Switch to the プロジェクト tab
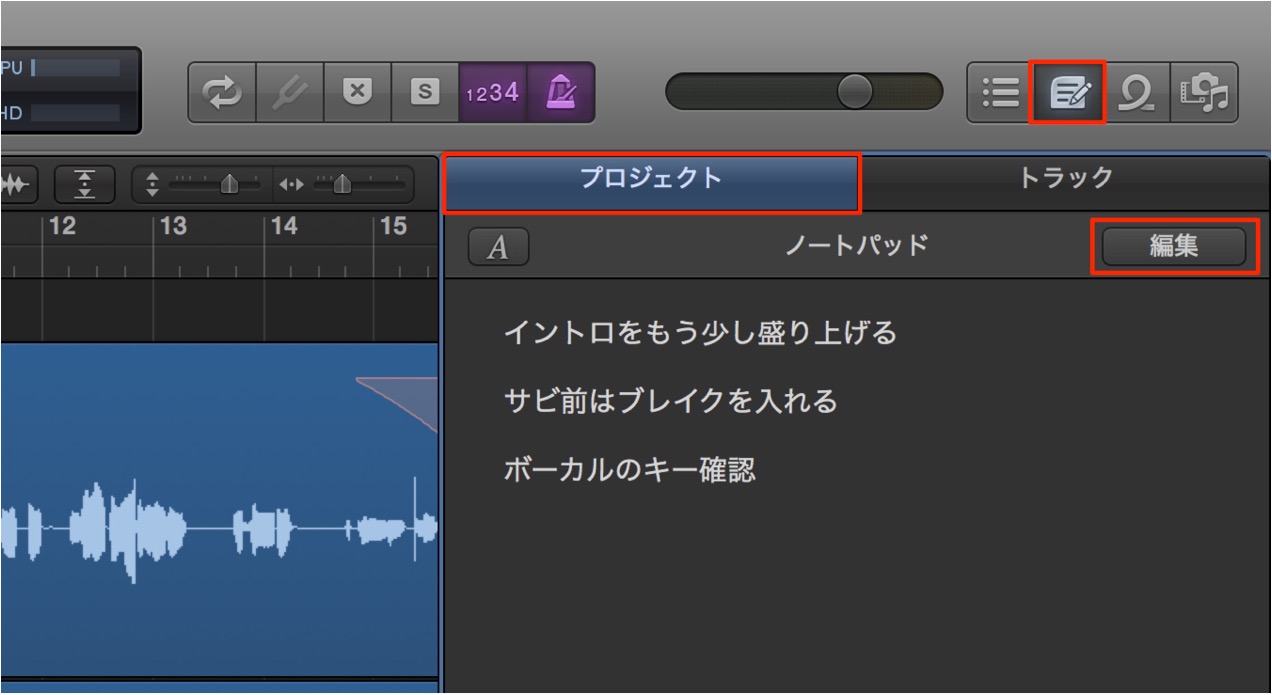The height and width of the screenshot is (695, 1272). [651, 184]
